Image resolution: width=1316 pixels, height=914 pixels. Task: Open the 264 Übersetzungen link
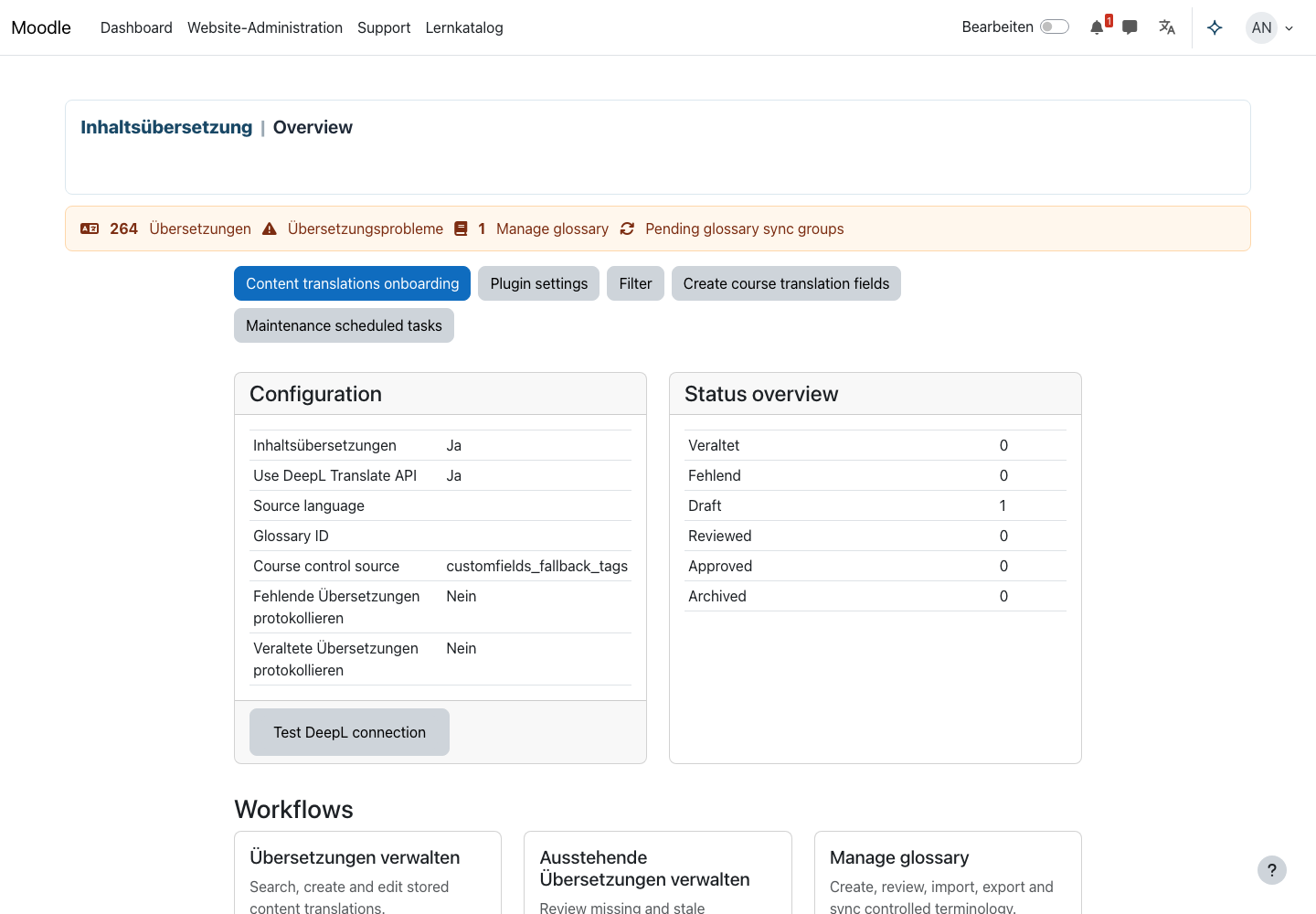pos(180,228)
